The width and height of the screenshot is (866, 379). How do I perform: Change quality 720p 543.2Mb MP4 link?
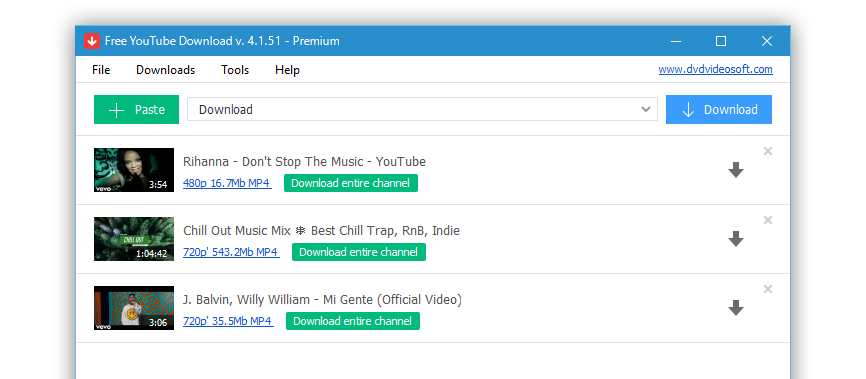coord(231,252)
